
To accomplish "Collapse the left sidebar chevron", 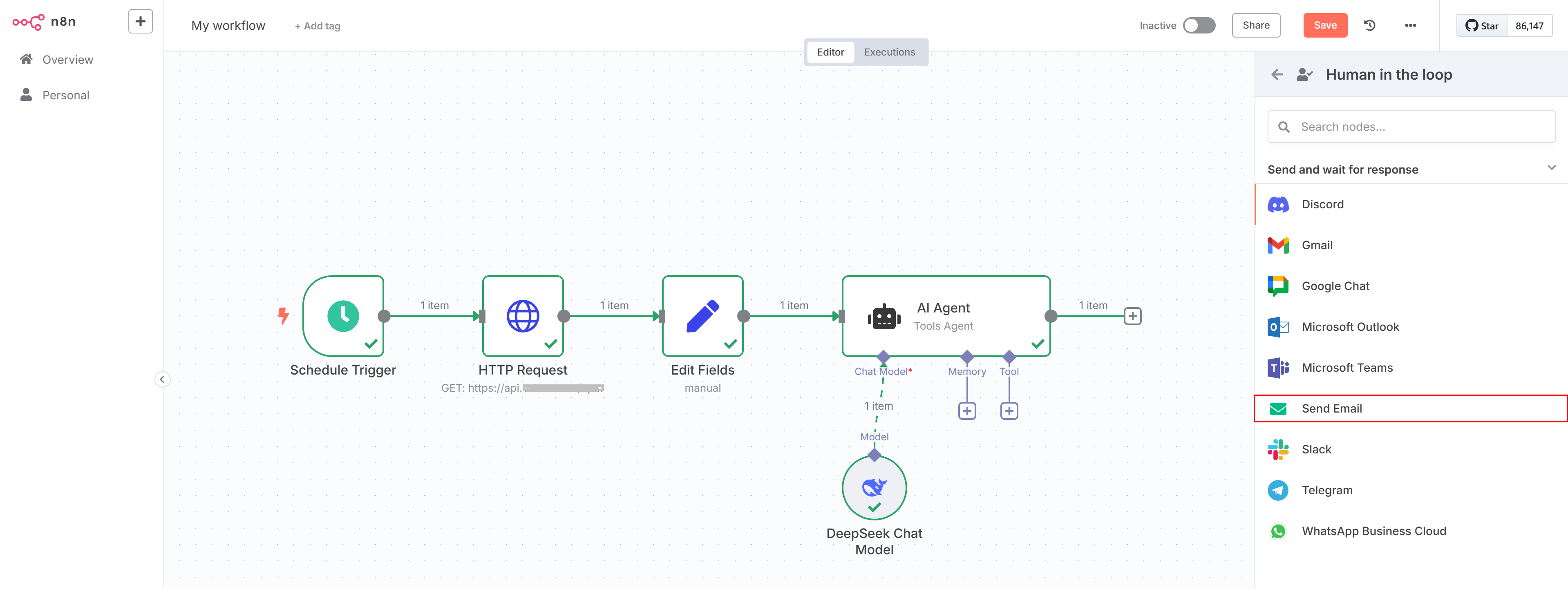I will click(x=162, y=380).
